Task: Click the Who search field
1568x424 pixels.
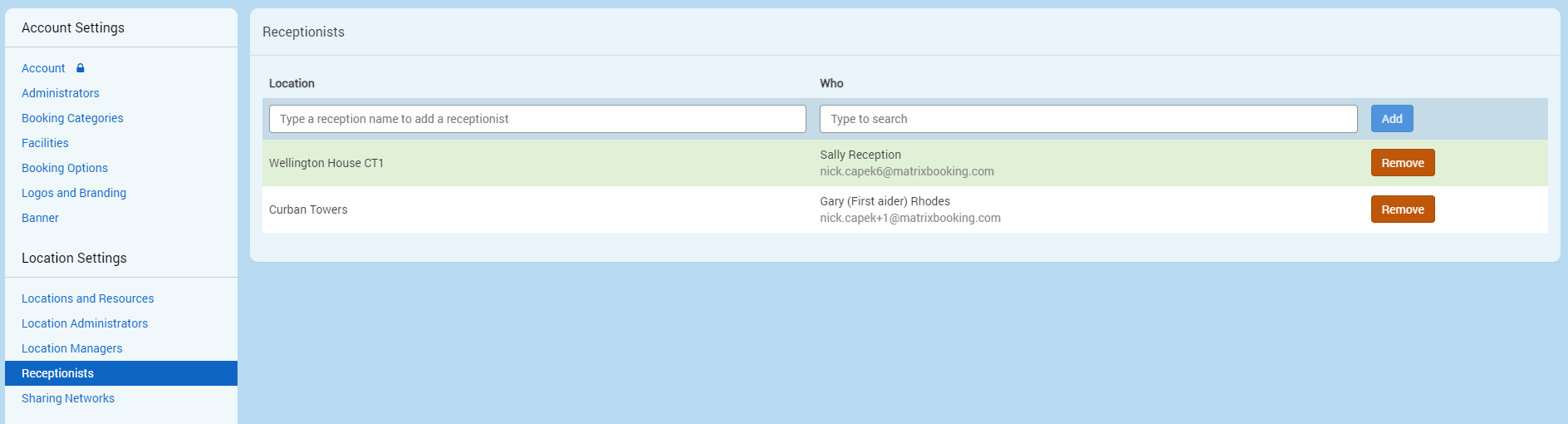Action: coord(1087,119)
